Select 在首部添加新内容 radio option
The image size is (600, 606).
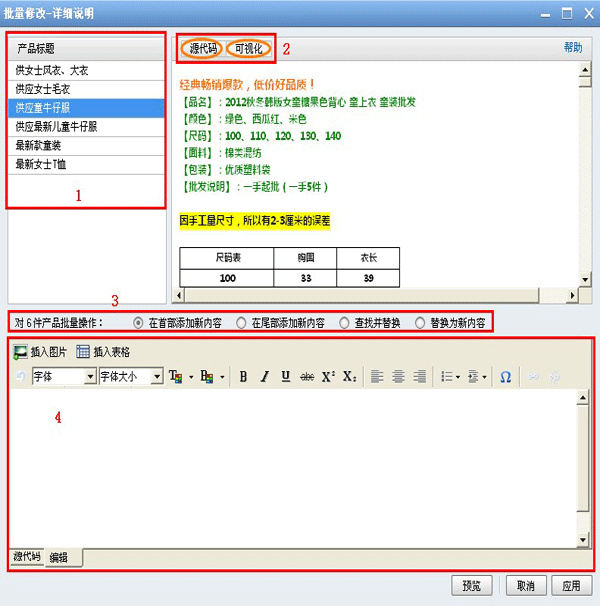click(138, 323)
